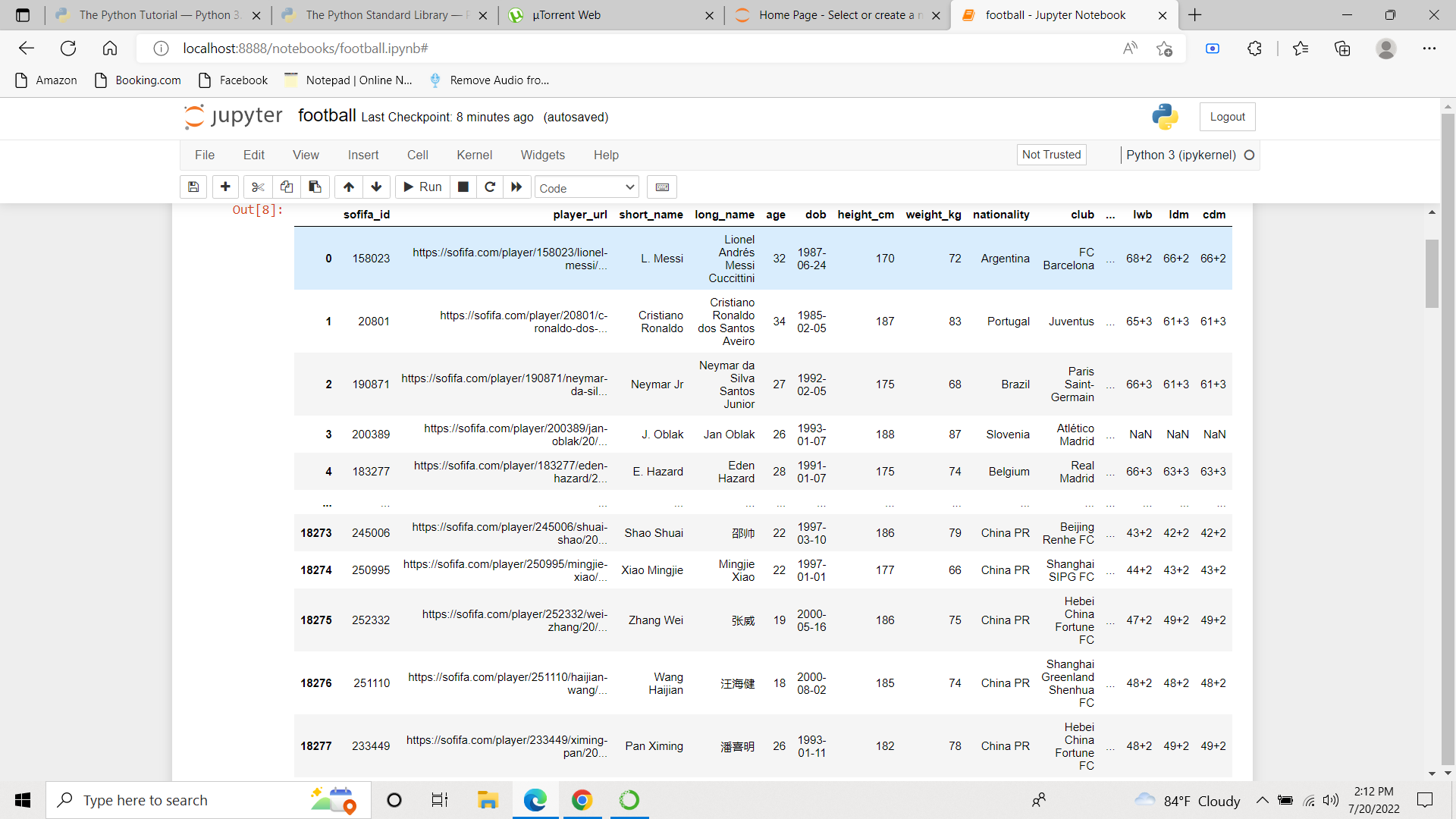Click the Run cell button
The width and height of the screenshot is (1456, 819).
pyautogui.click(x=422, y=187)
